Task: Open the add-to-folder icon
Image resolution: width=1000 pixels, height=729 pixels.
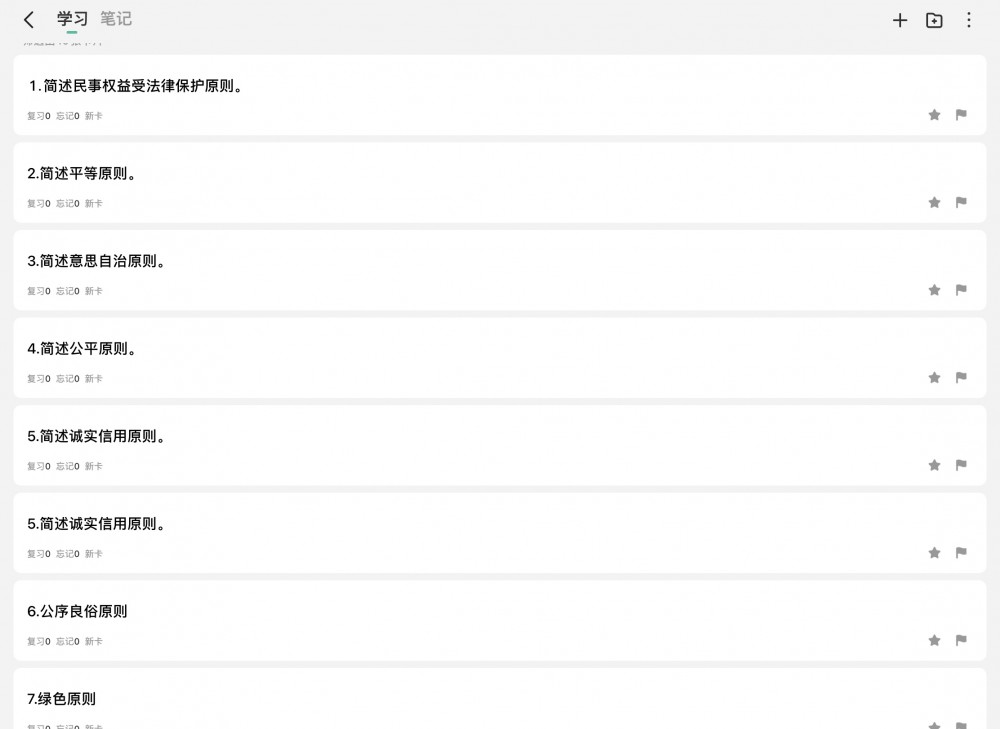Action: tap(934, 20)
